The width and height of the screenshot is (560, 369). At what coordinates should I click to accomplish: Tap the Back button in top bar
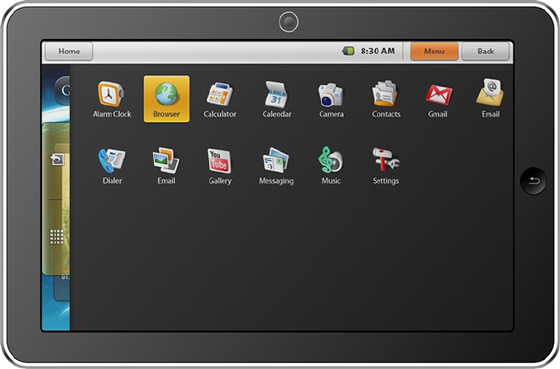click(486, 51)
